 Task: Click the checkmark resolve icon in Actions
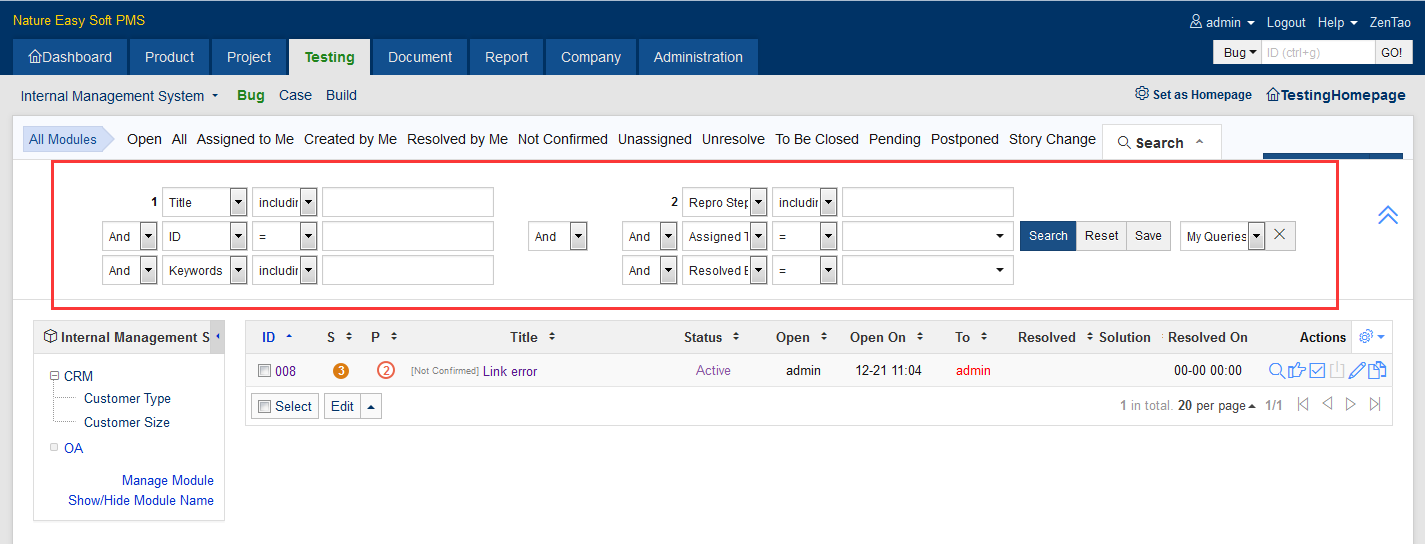tap(1317, 371)
